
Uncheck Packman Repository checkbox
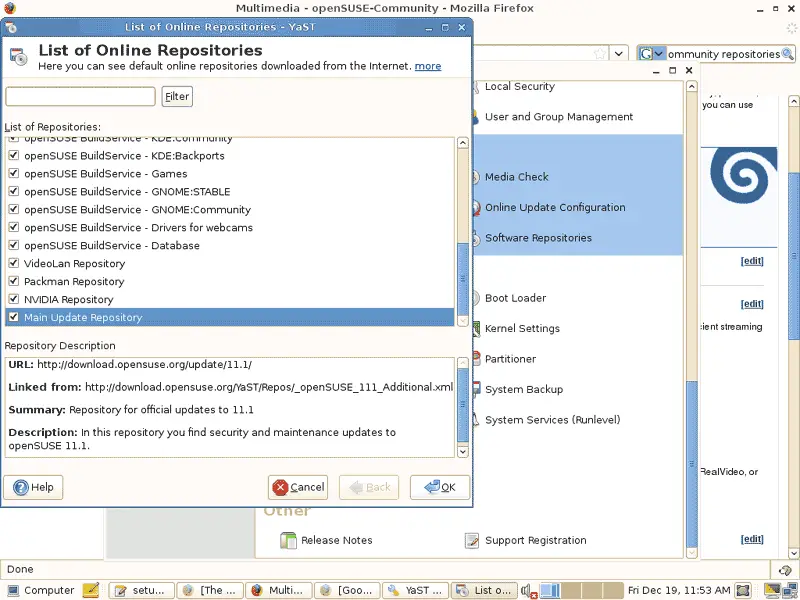[x=14, y=281]
